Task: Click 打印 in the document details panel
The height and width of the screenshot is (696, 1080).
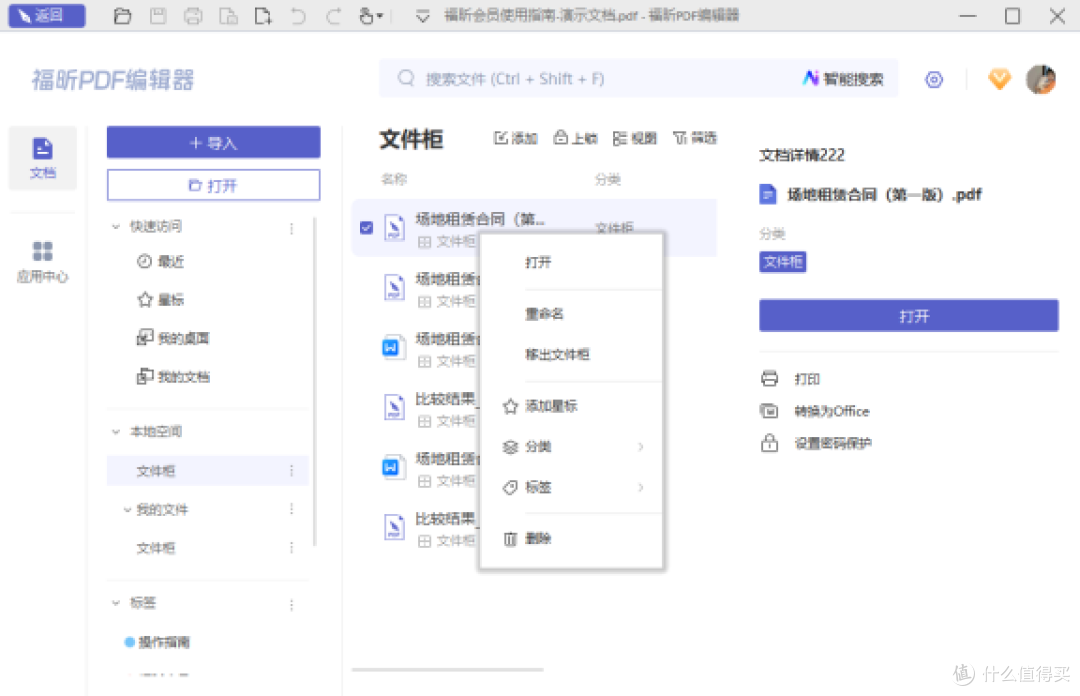Action: [789, 378]
